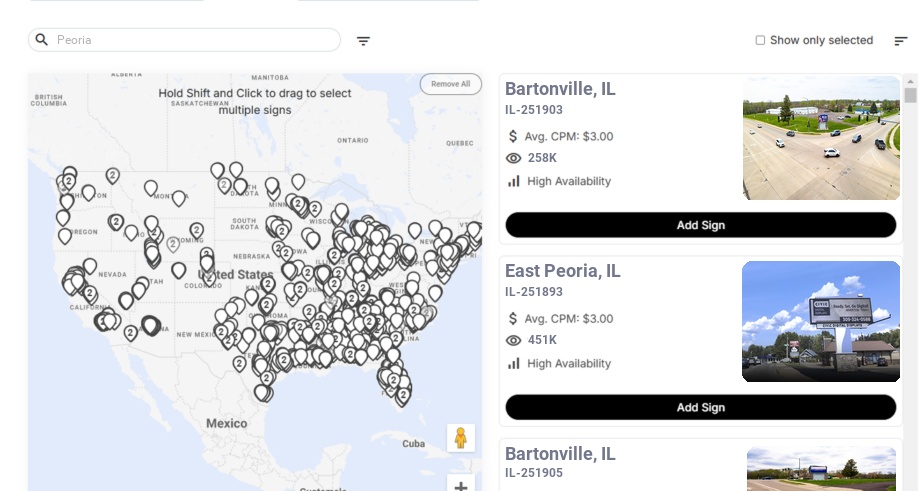920x491 pixels.
Task: Click the eye impressions icon for East Peoria
Action: [x=514, y=340]
